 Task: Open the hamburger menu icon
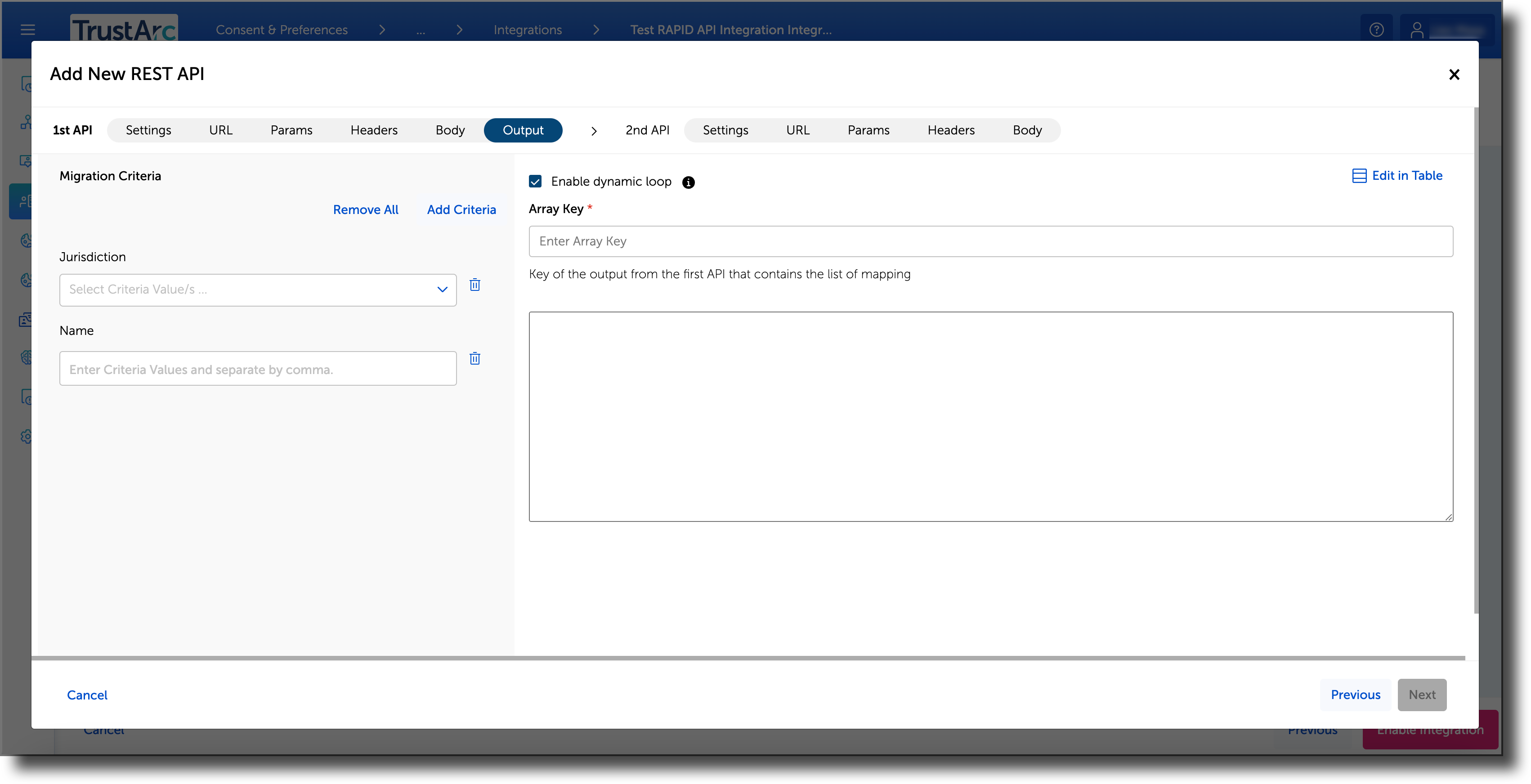28,30
